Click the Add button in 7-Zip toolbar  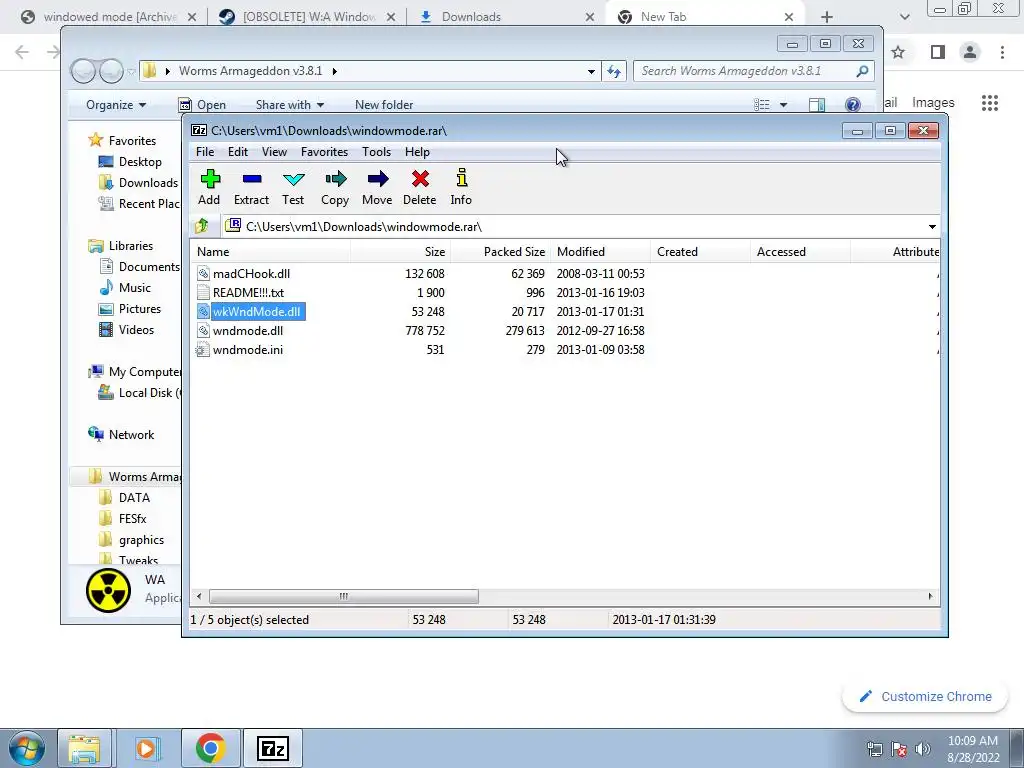[210, 188]
